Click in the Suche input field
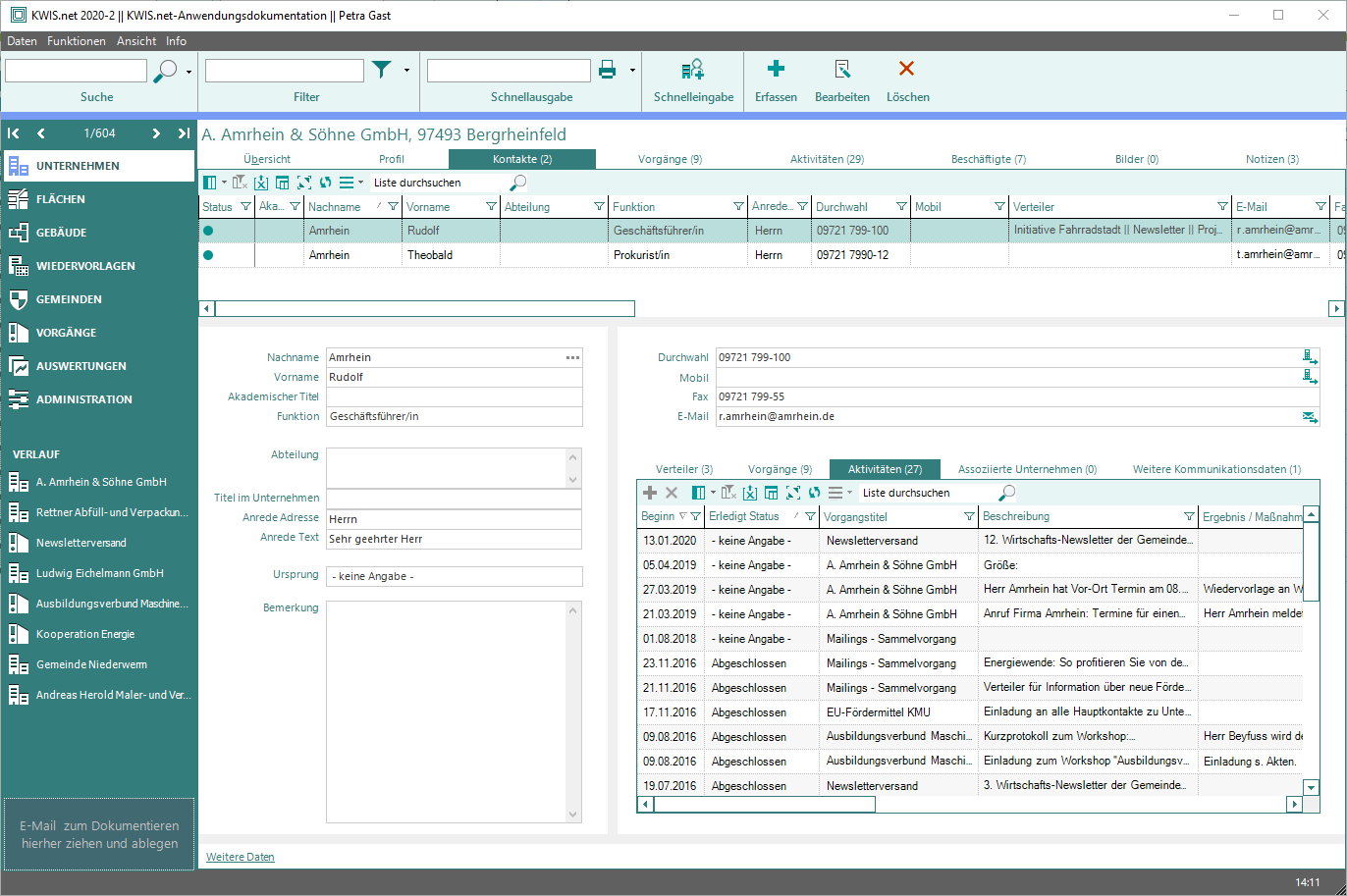1347x896 pixels. pos(76,71)
